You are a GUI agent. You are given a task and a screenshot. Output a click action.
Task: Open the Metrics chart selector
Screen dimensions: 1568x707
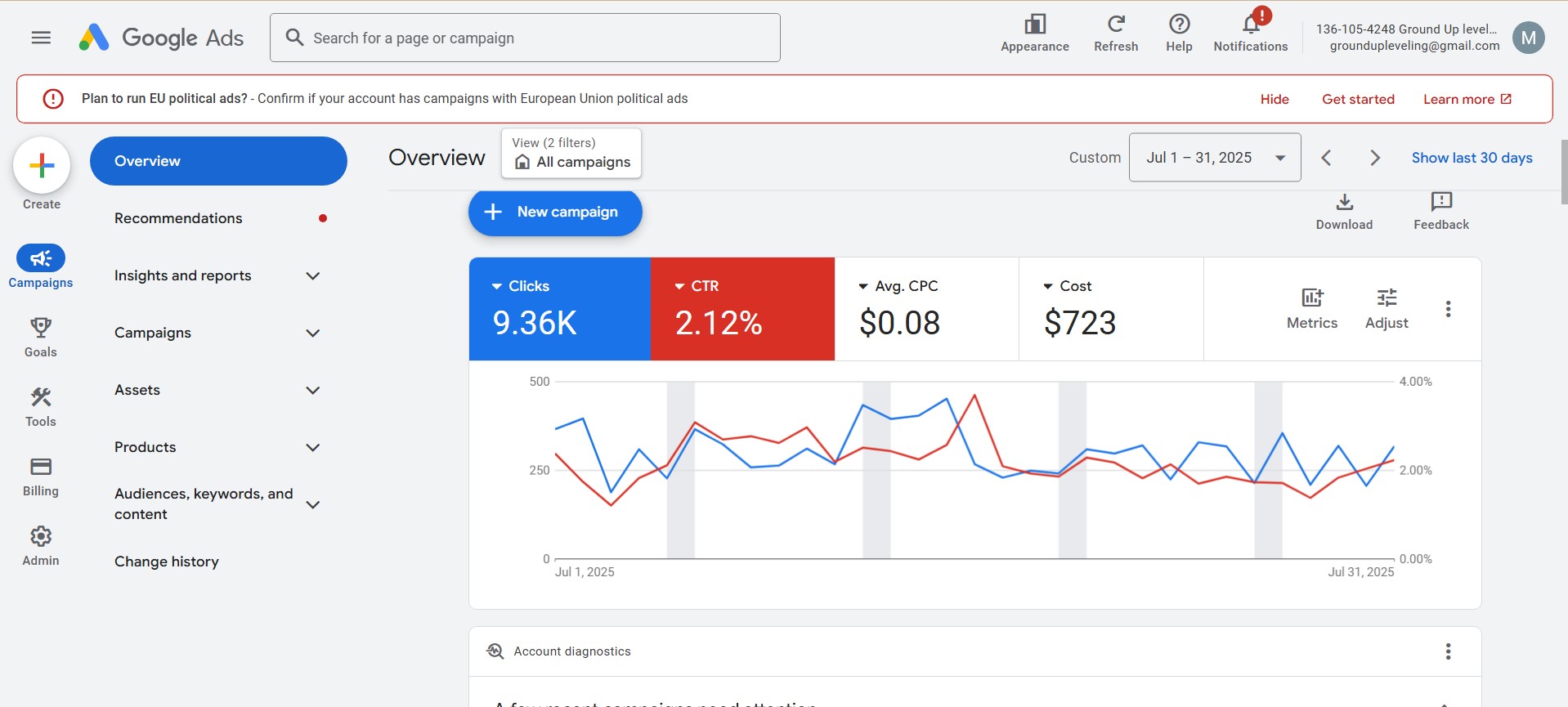(x=1311, y=309)
